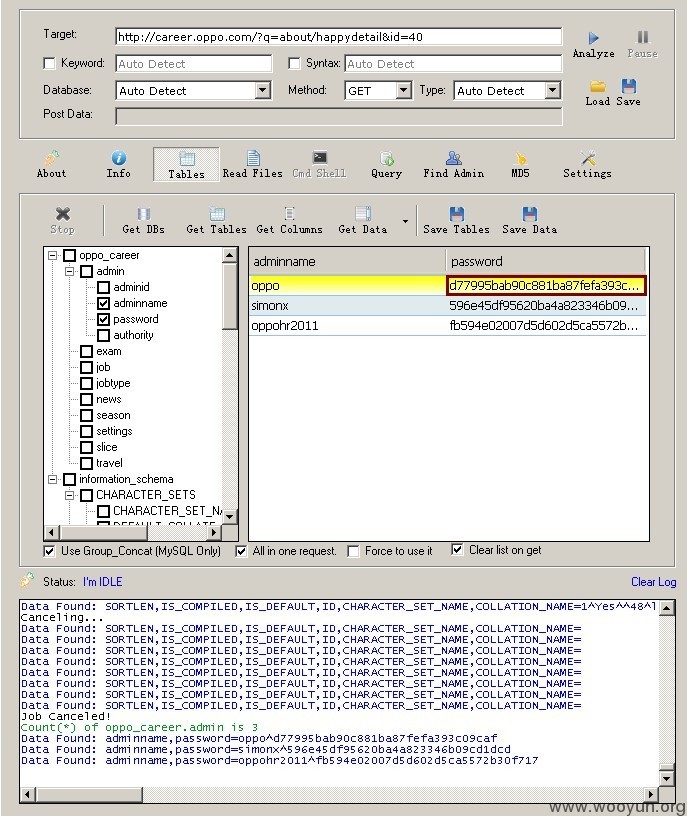Click log panel horizontal scrollbar left arrow
The height and width of the screenshot is (816, 687).
click(28, 794)
